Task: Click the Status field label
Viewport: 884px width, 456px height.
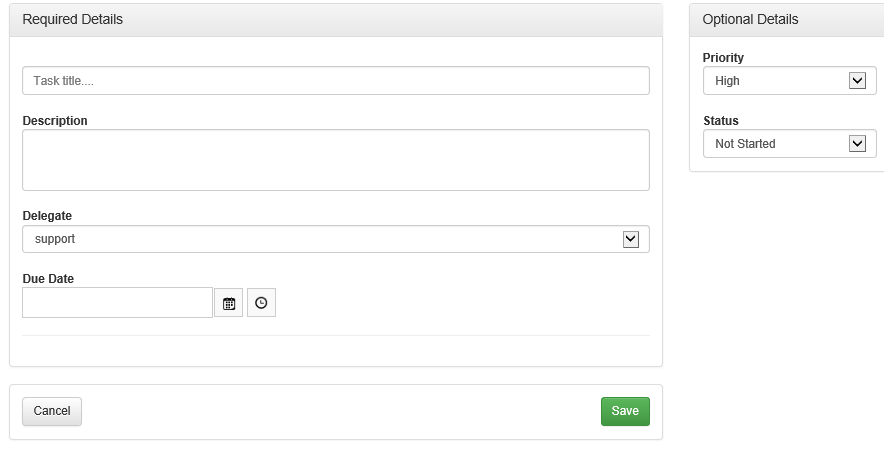Action: 720,121
